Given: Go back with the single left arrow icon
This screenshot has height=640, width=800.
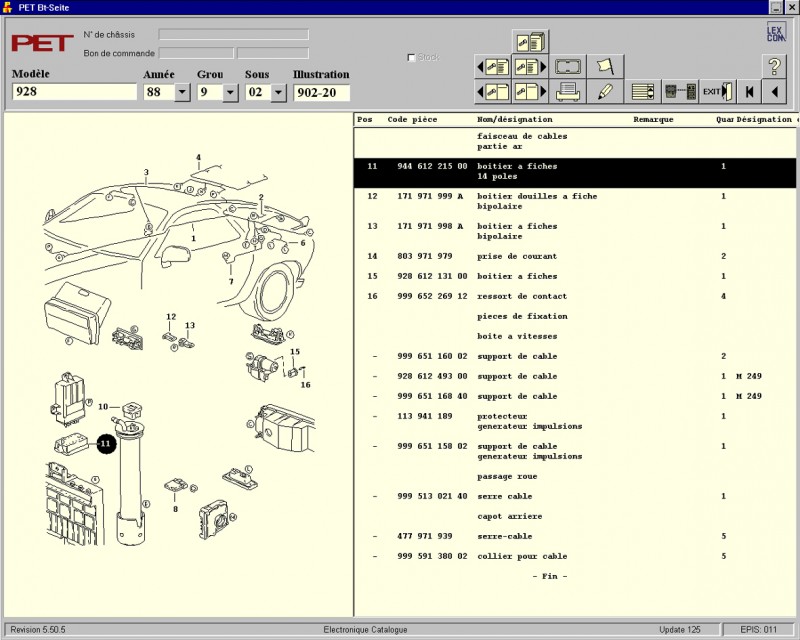Looking at the screenshot, I should (775, 92).
